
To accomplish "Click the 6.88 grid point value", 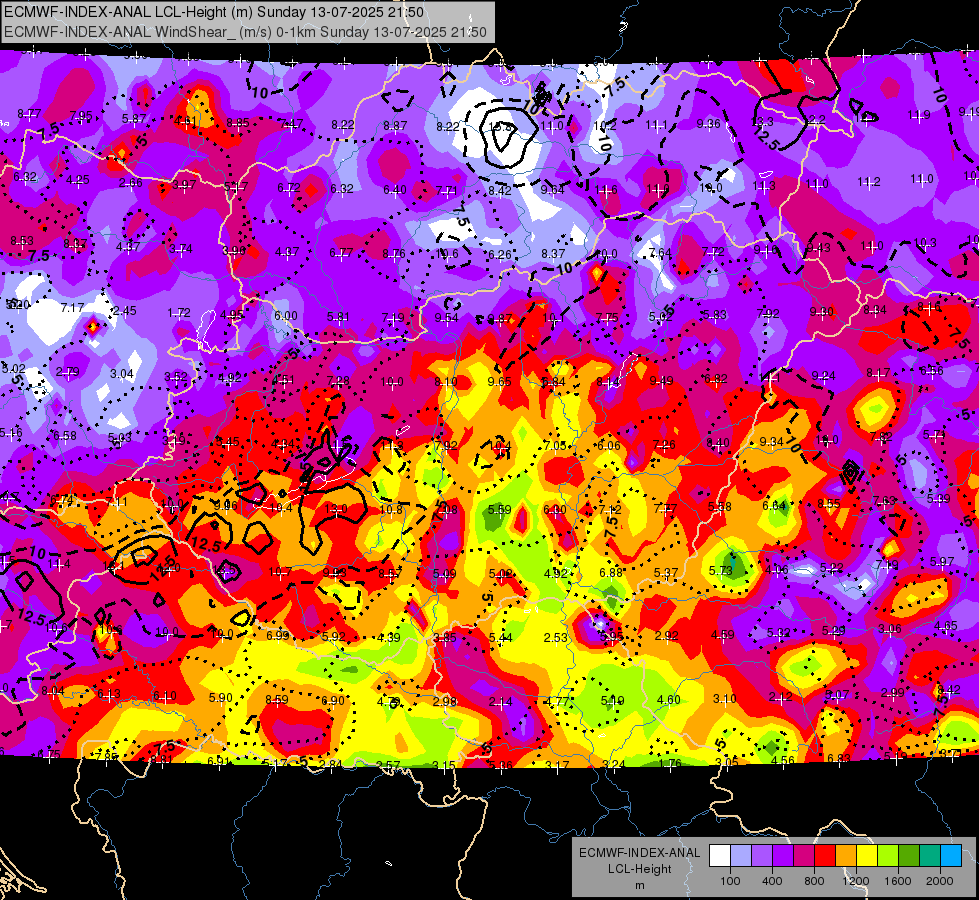I will click(611, 573).
